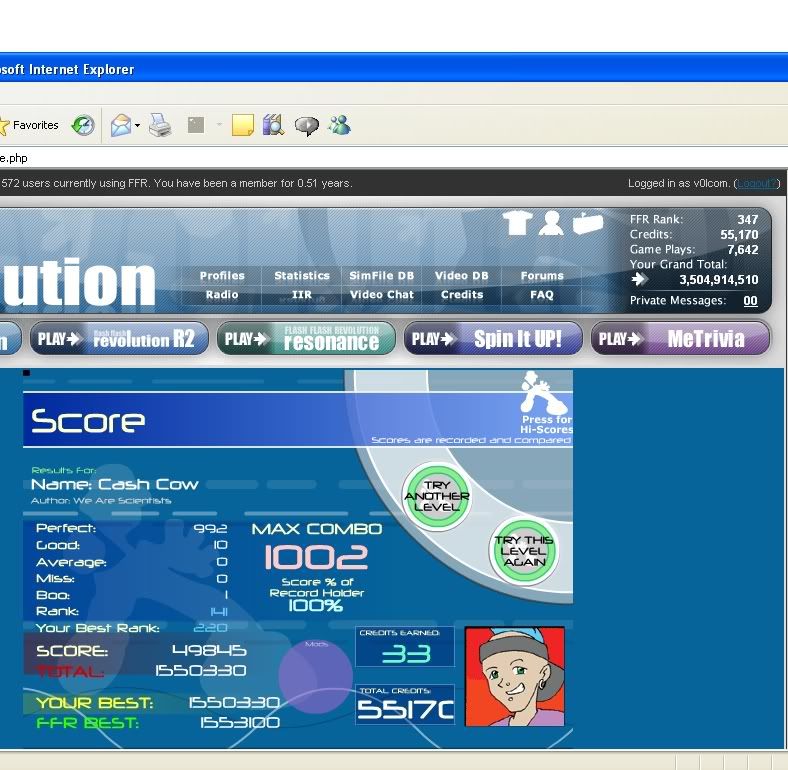This screenshot has height=770, width=788.
Task: Click the Private Messages count 00
Action: click(x=750, y=301)
